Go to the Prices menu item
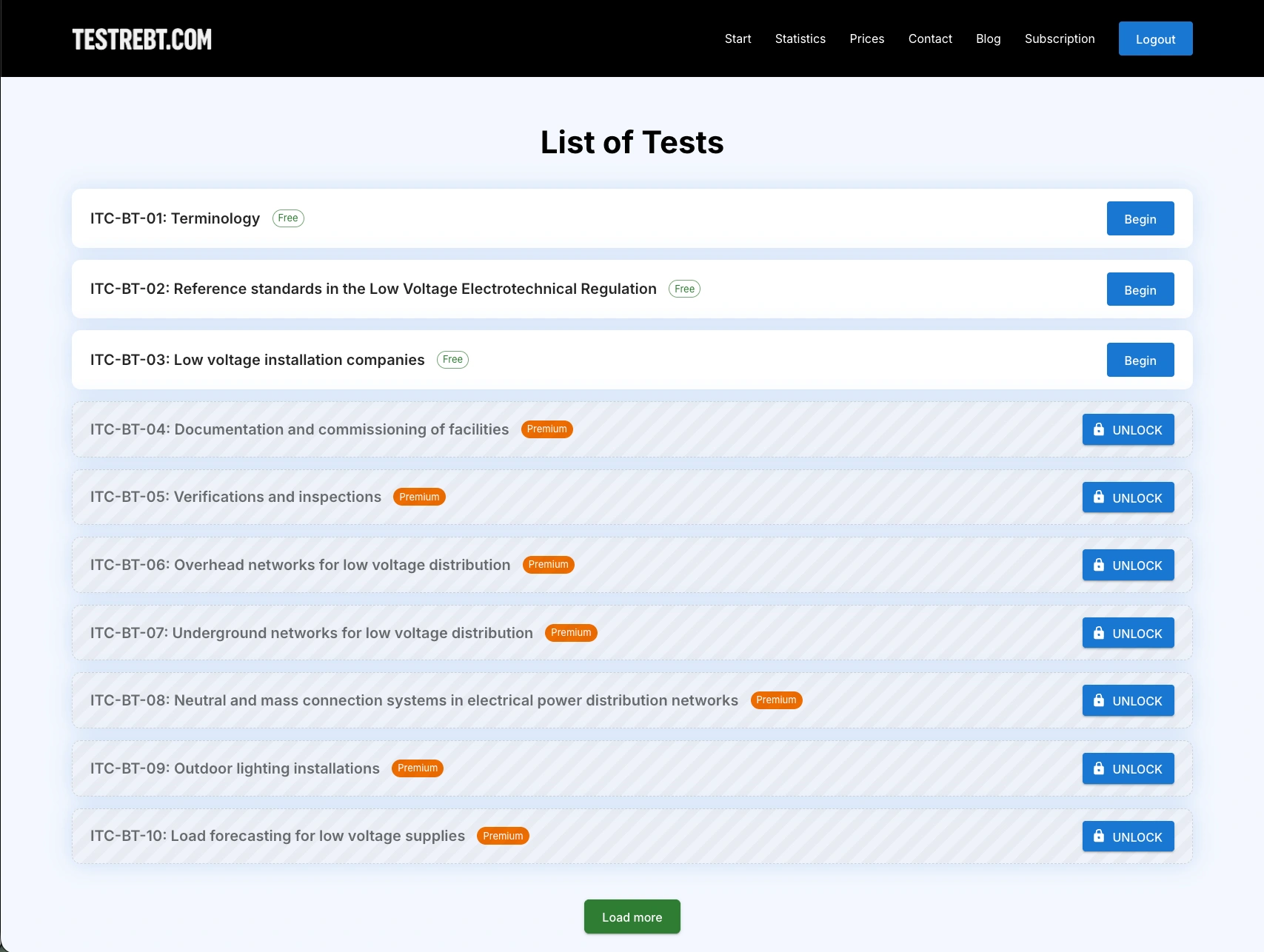Image resolution: width=1264 pixels, height=952 pixels. pos(866,38)
